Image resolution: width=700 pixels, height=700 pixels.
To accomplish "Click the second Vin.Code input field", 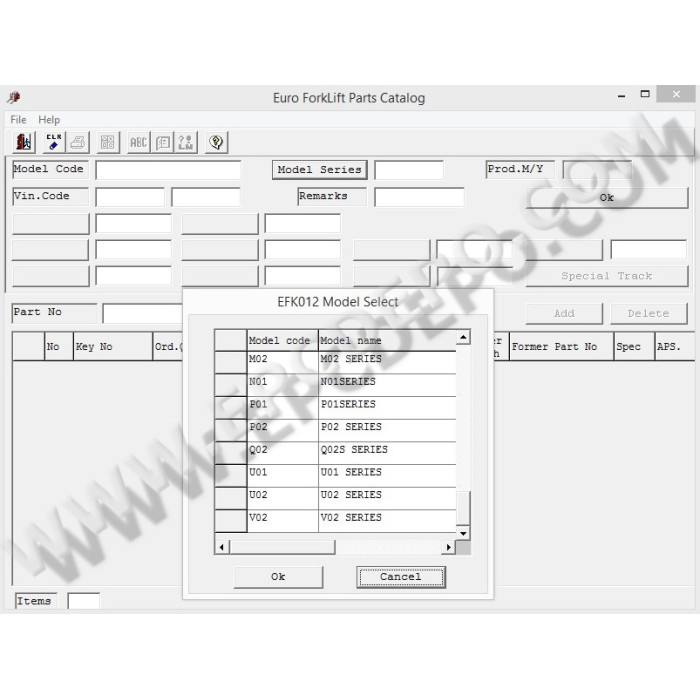I will click(206, 197).
